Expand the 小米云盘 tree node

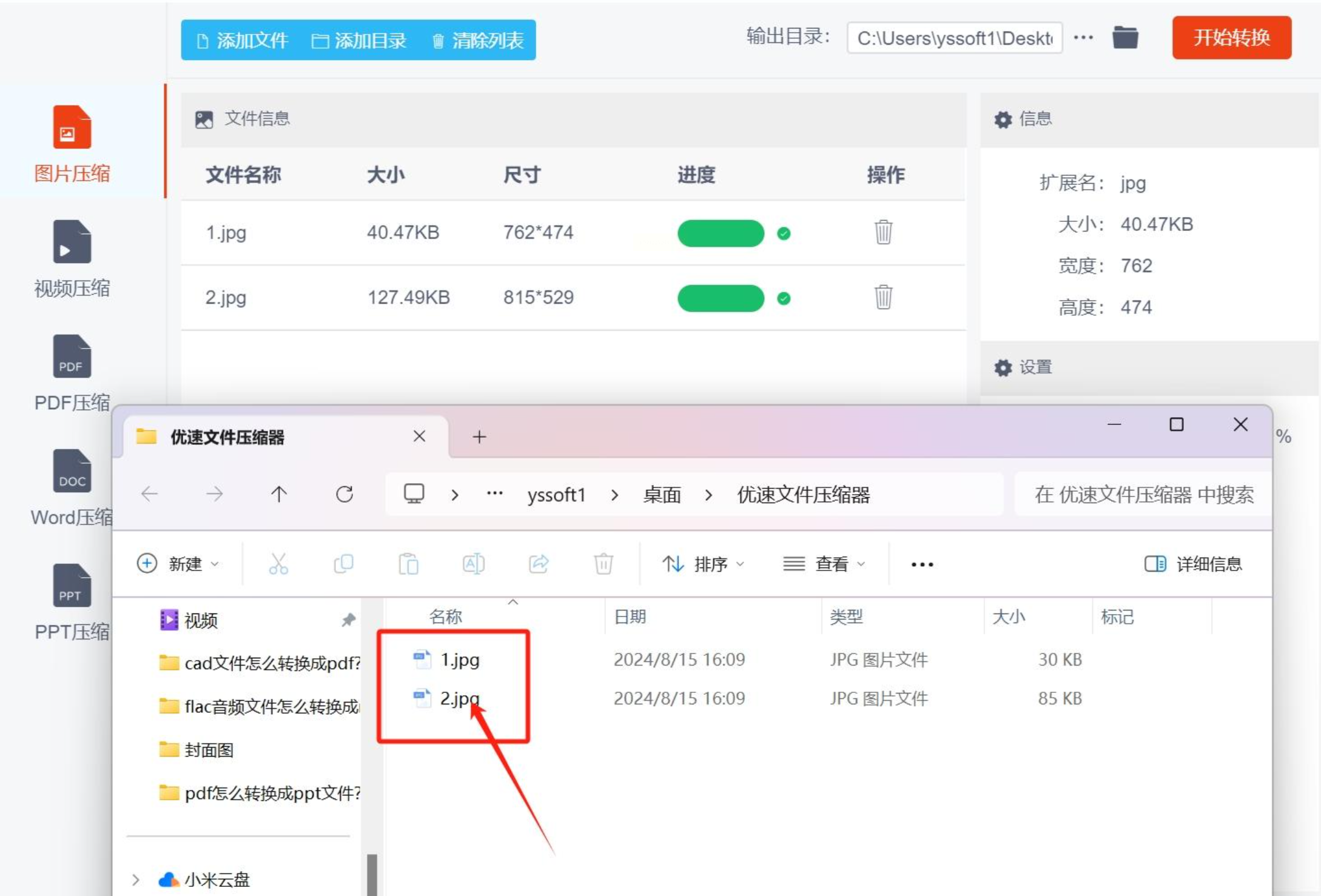136,880
